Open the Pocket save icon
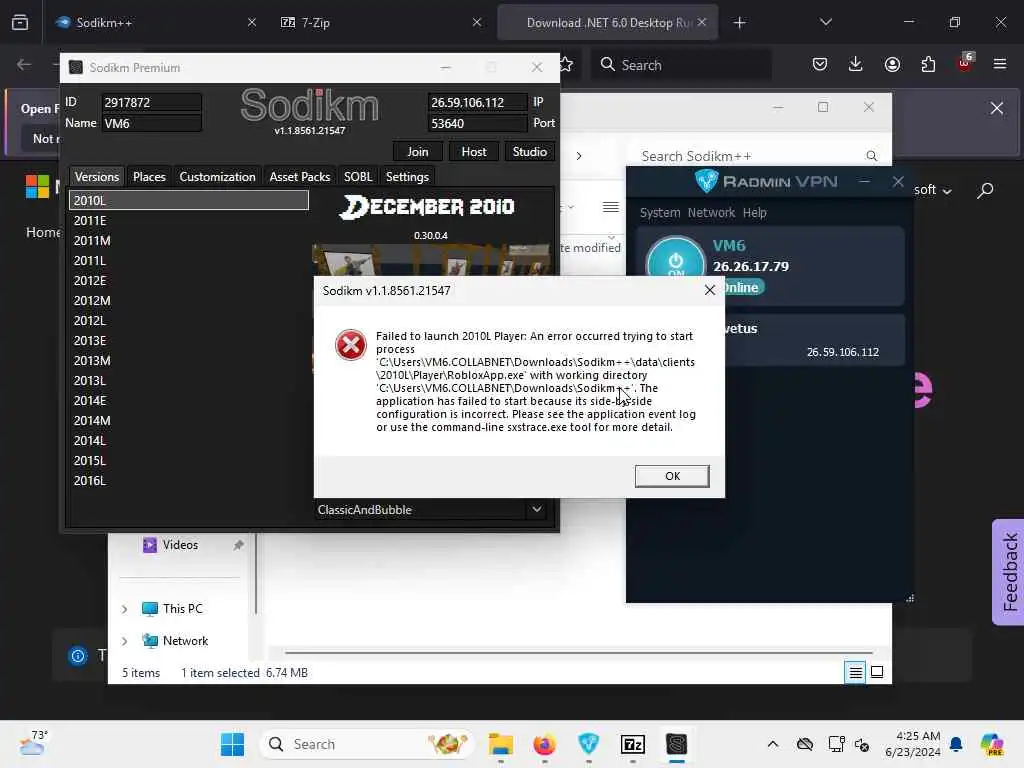The height and width of the screenshot is (768, 1024). (820, 64)
